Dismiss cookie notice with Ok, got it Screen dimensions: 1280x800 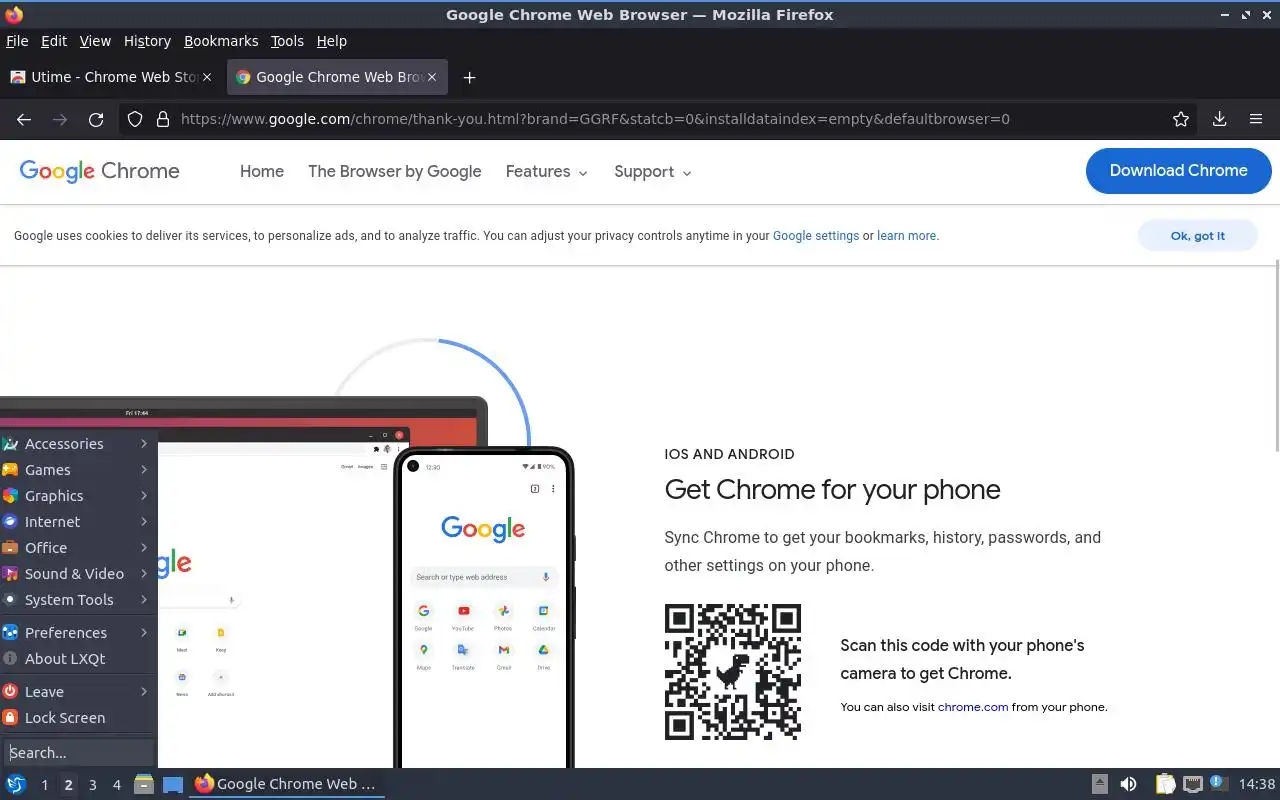click(x=1197, y=236)
